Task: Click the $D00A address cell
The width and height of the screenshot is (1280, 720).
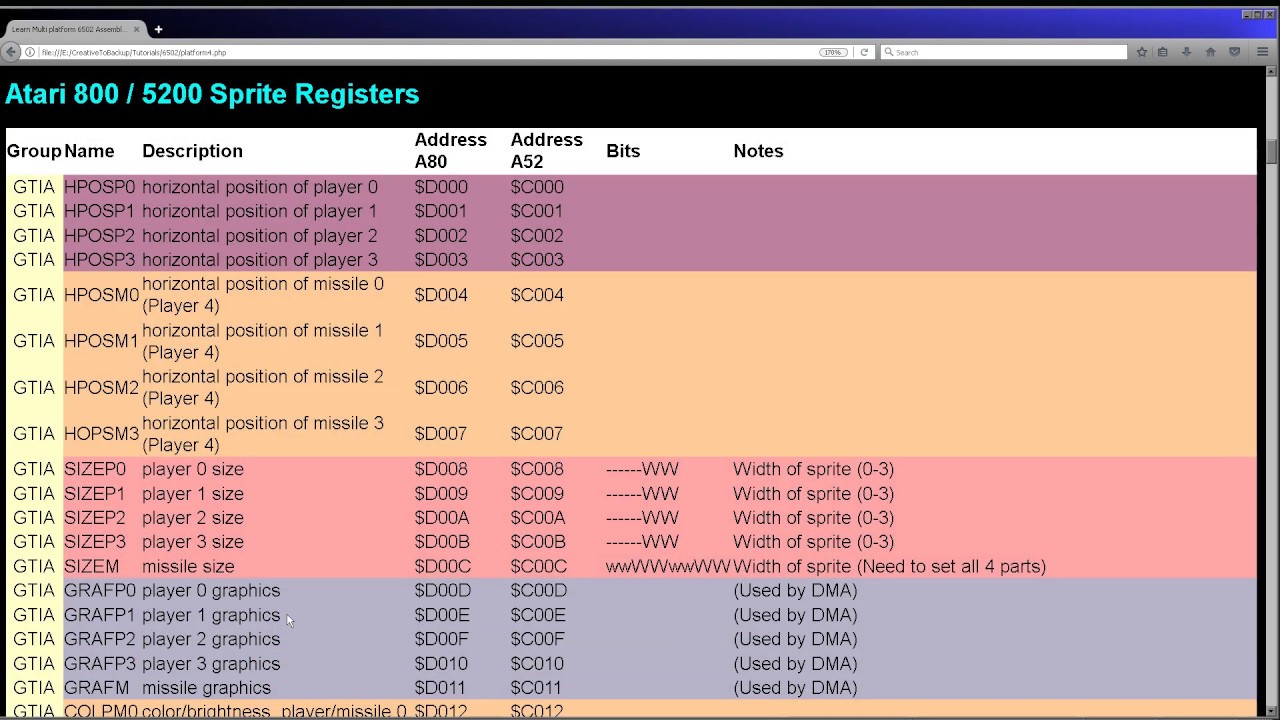Action: pos(442,518)
